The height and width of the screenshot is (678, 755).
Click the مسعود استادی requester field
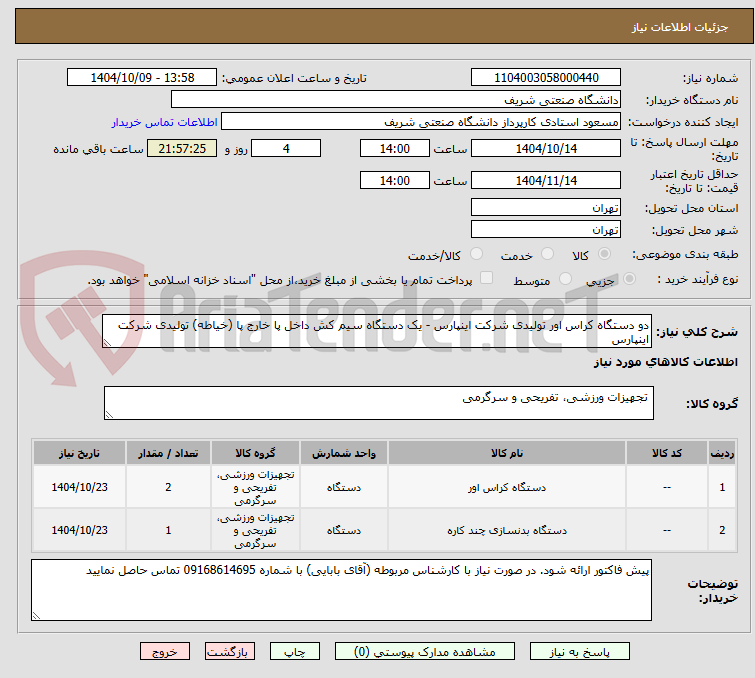[x=420, y=122]
